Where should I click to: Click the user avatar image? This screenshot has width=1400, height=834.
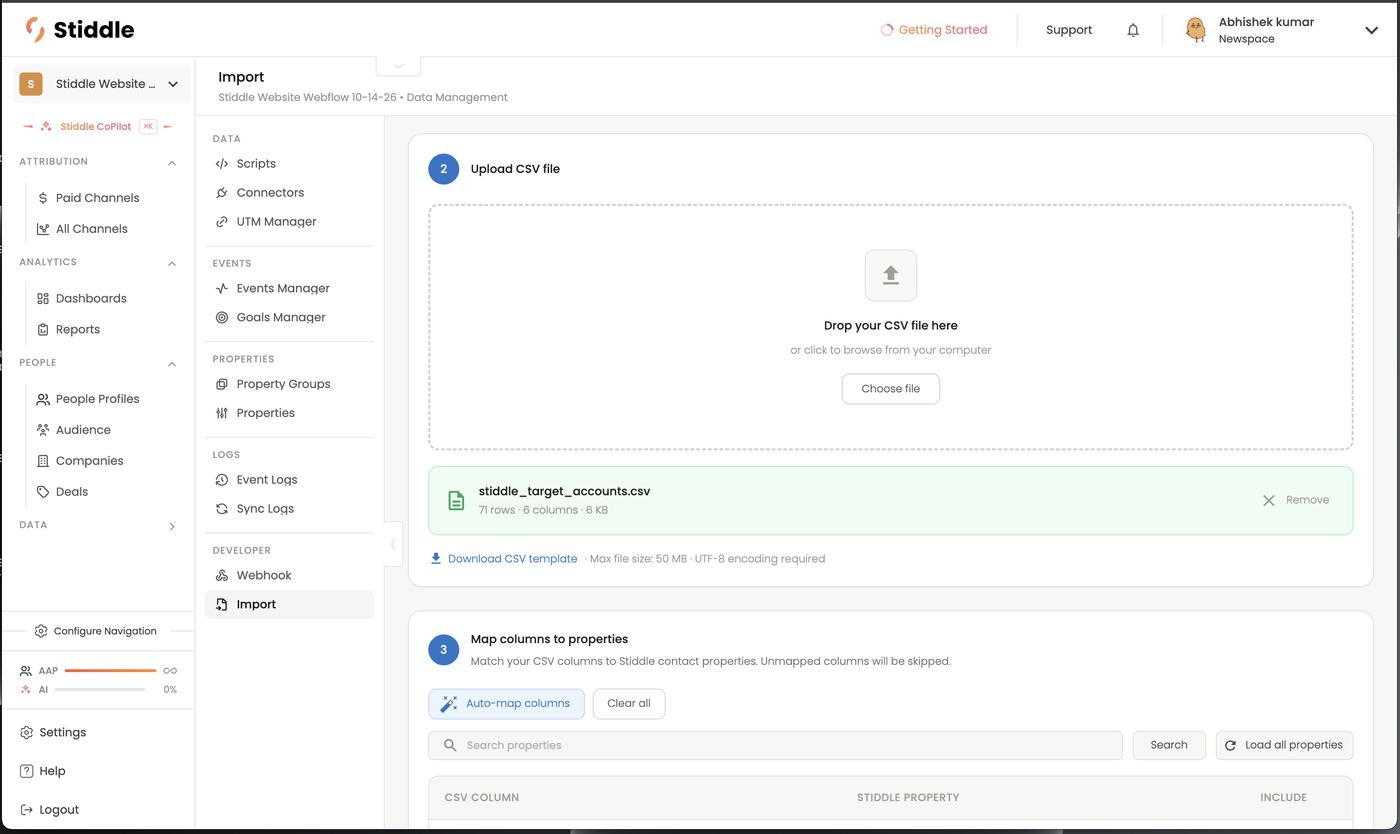[x=1195, y=30]
